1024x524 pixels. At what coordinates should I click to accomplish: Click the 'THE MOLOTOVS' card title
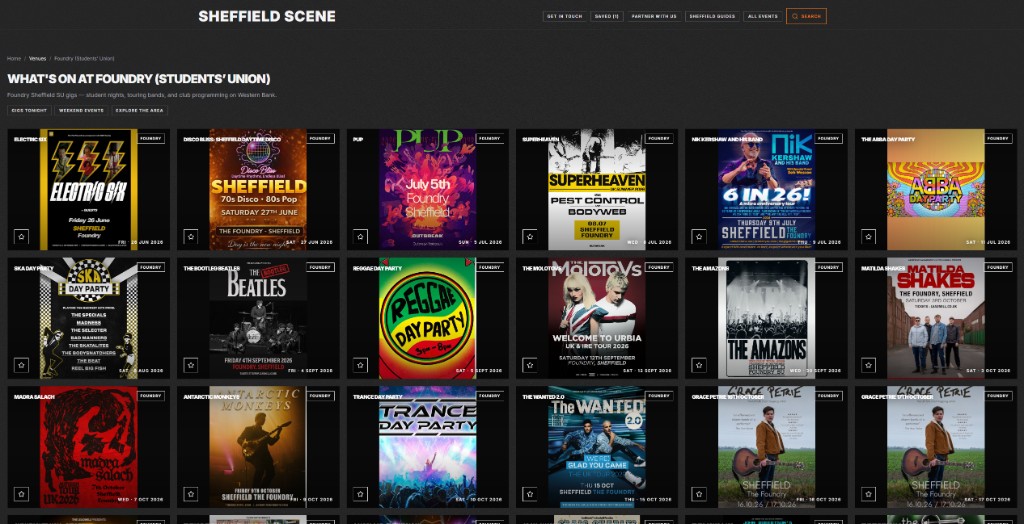(x=542, y=268)
